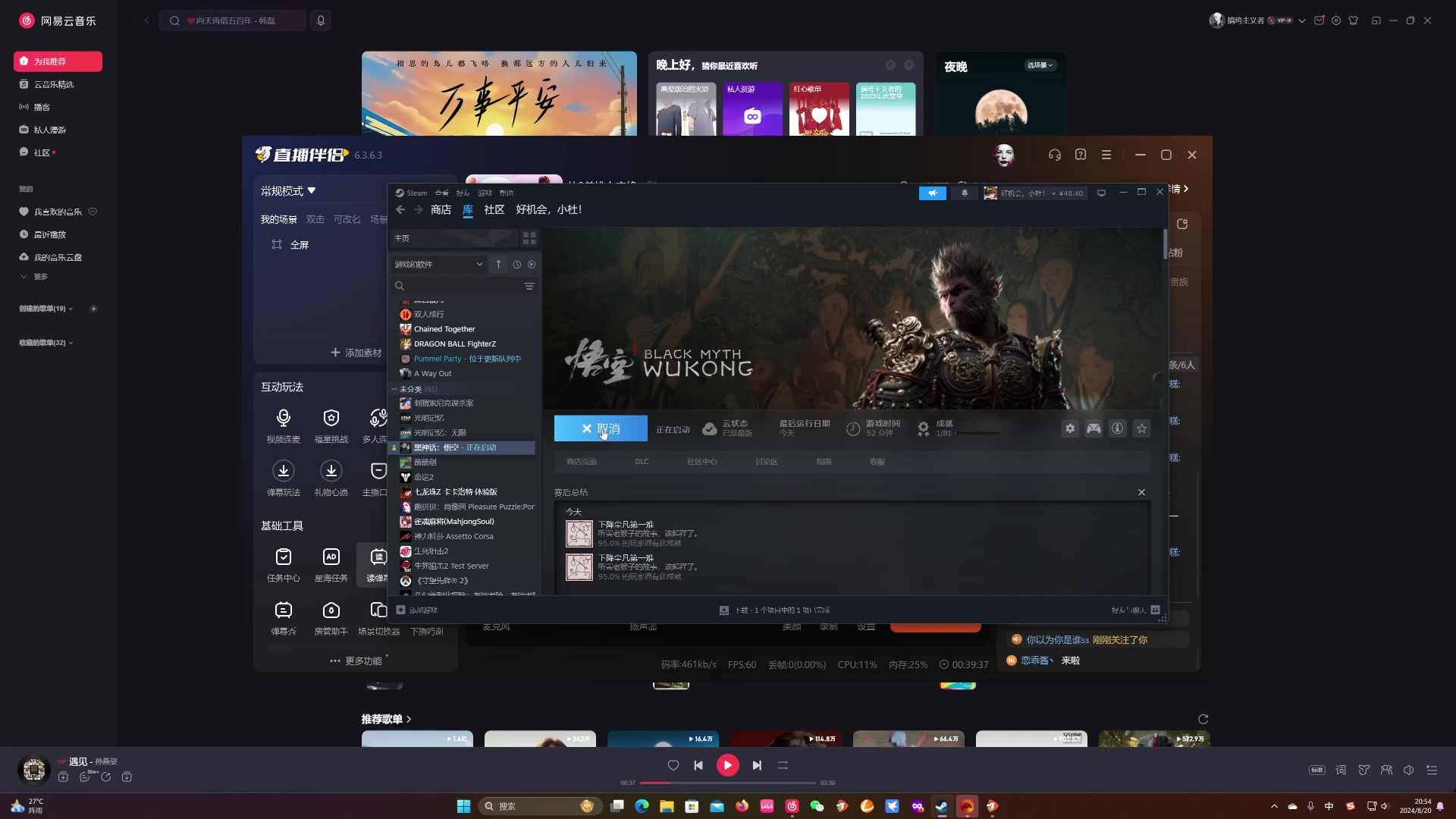
Task: Open 弹幕秀 tool in 直播伴侣
Action: click(284, 618)
